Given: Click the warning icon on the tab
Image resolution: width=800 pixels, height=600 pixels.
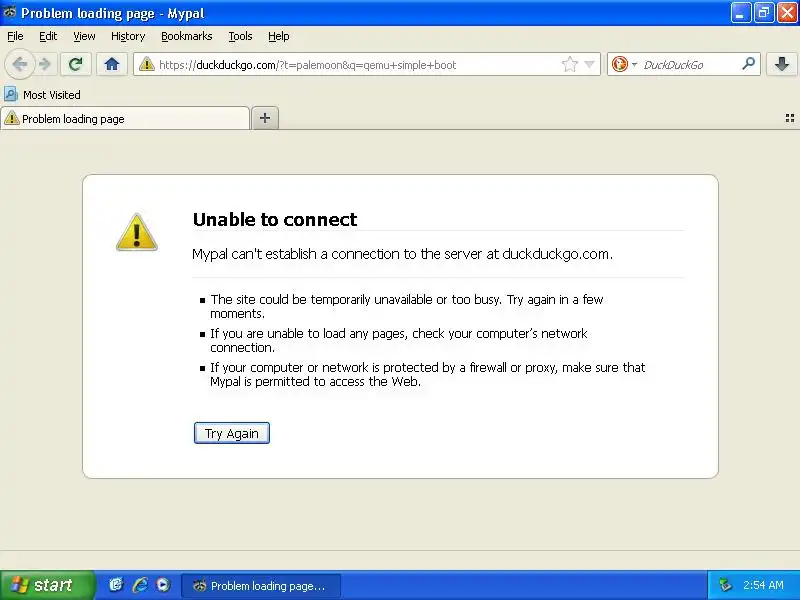Looking at the screenshot, I should pos(11,118).
